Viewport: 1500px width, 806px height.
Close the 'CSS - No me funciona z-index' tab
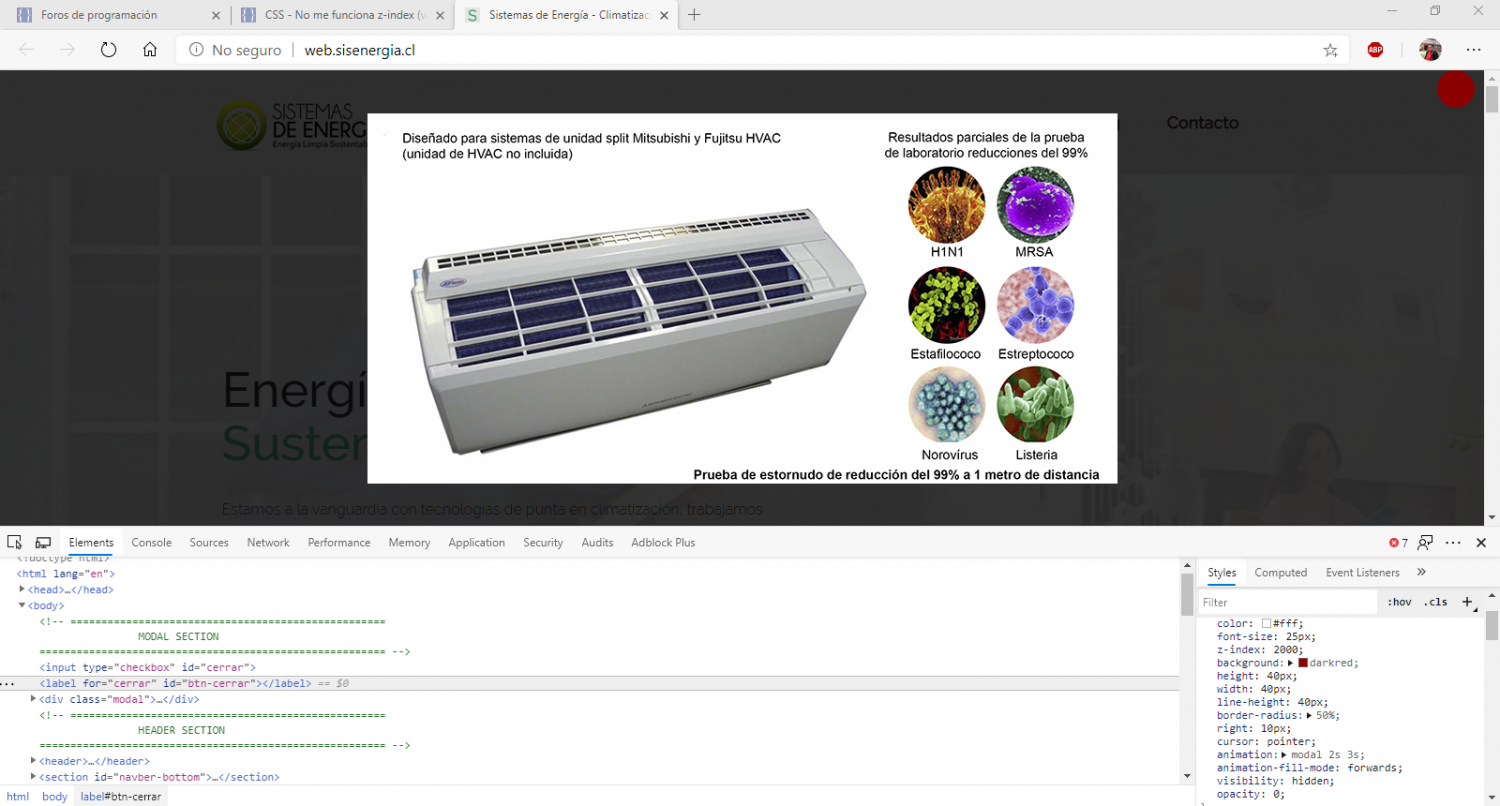440,15
